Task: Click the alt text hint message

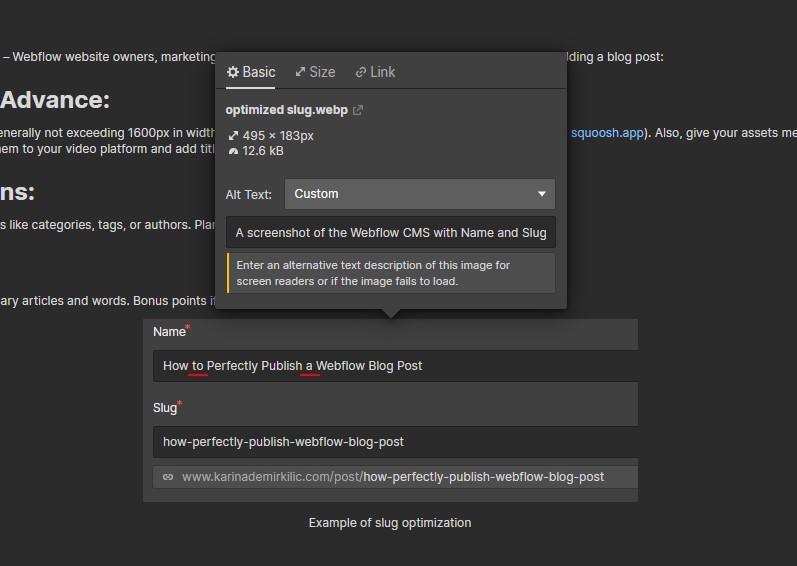Action: (391, 273)
